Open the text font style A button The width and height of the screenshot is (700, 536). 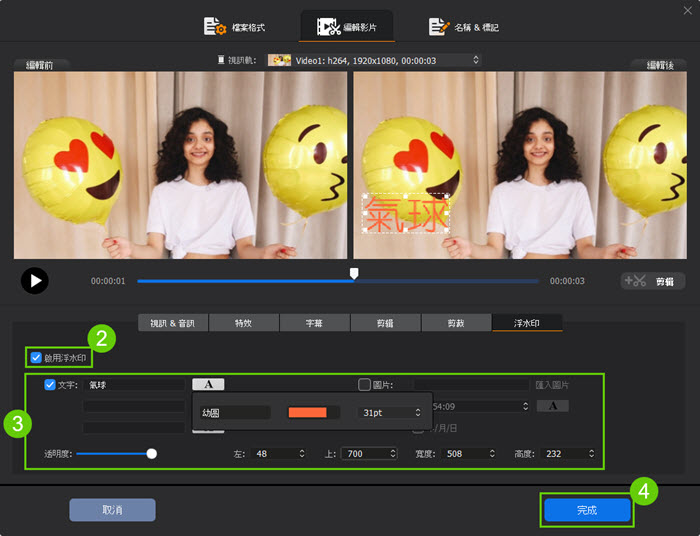click(x=208, y=384)
